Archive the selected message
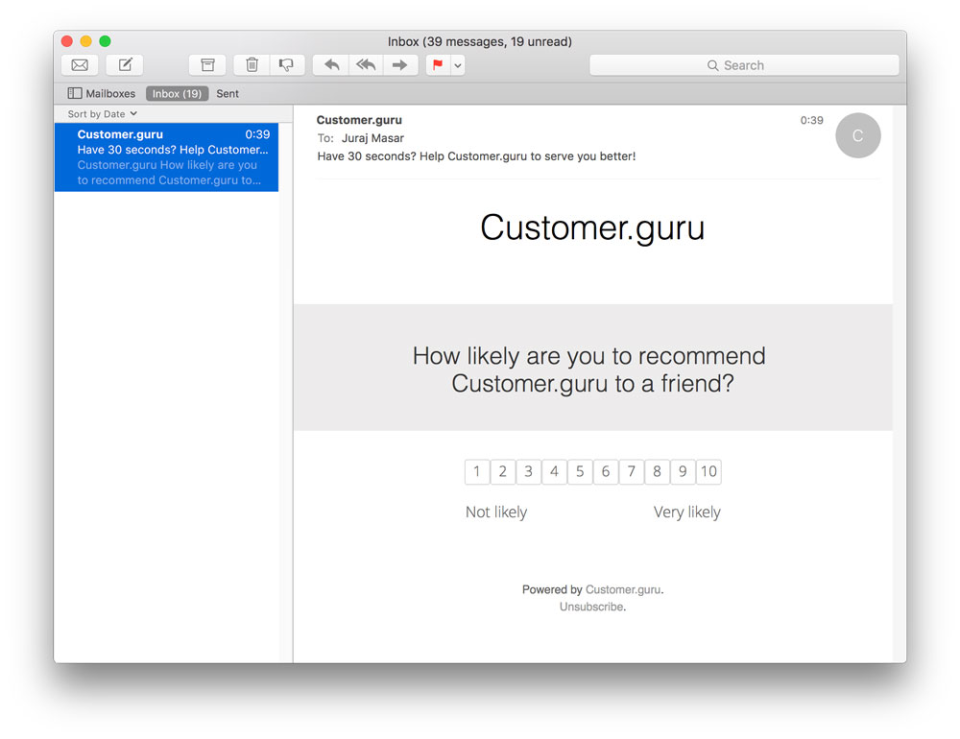Screen dimensions: 960x739 click(x=207, y=64)
